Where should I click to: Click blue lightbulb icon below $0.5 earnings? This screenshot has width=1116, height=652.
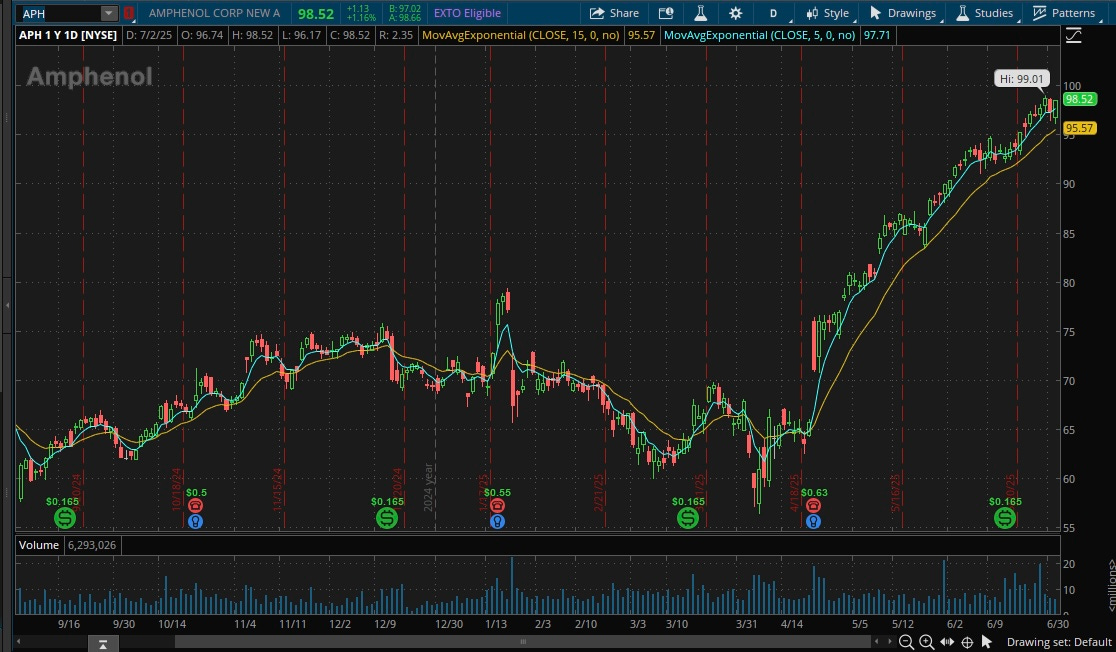pyautogui.click(x=195, y=522)
